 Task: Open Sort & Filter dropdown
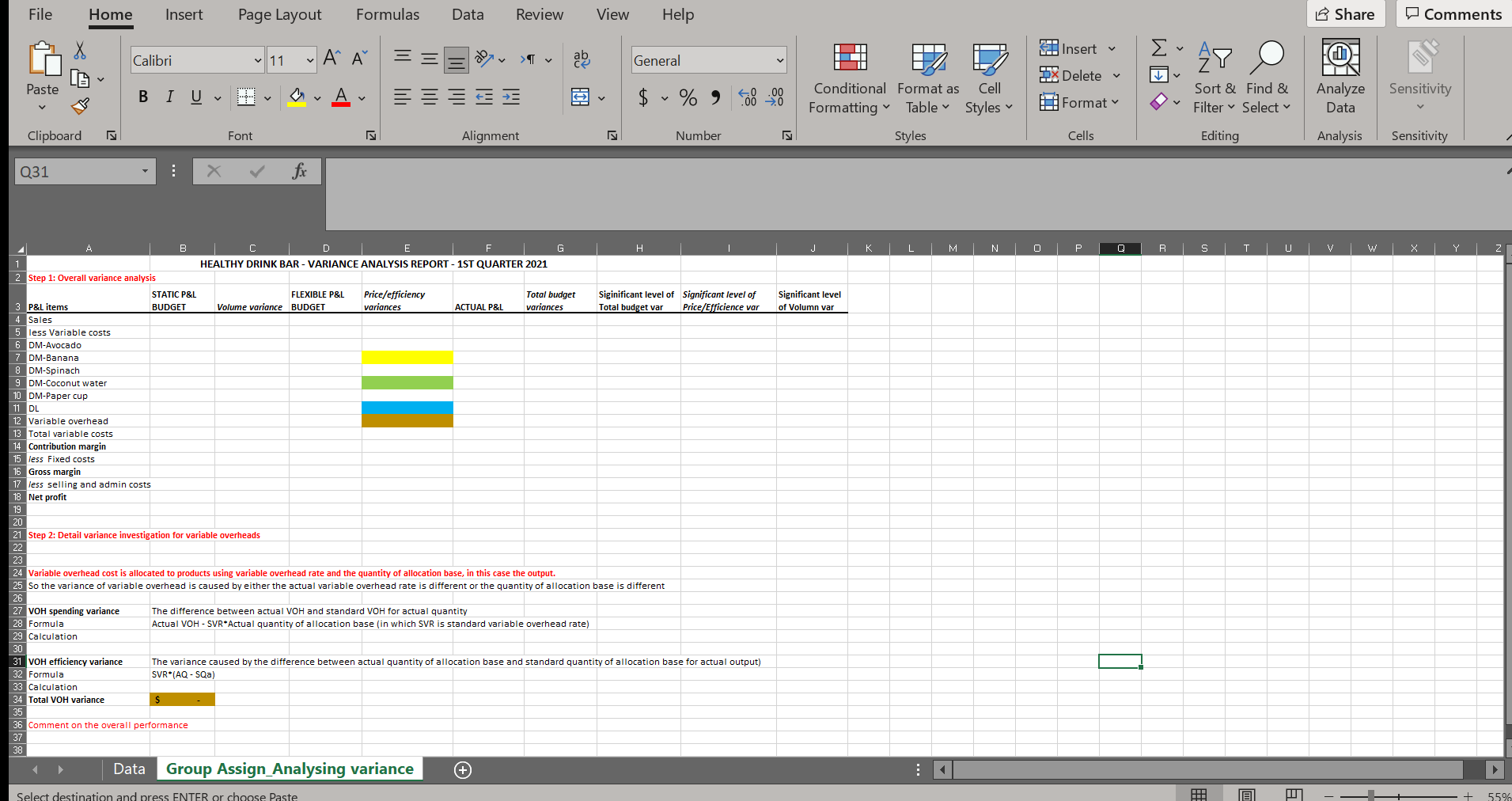[x=1215, y=78]
